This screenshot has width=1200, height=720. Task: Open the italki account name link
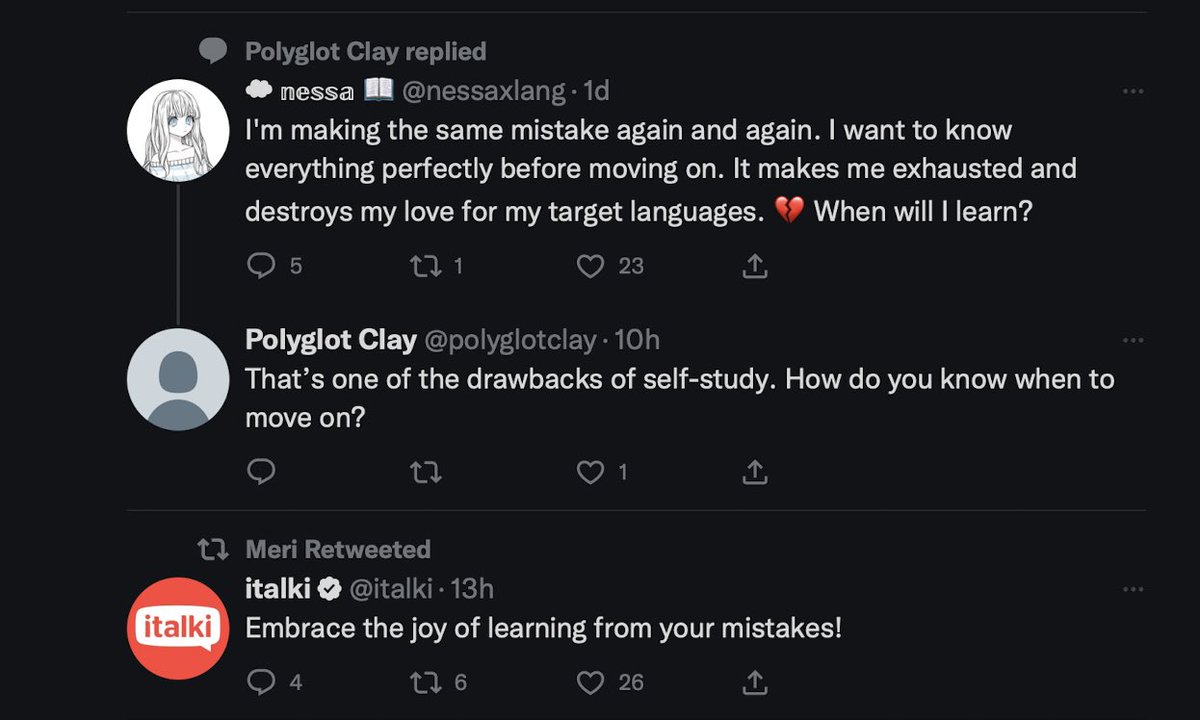pos(277,589)
